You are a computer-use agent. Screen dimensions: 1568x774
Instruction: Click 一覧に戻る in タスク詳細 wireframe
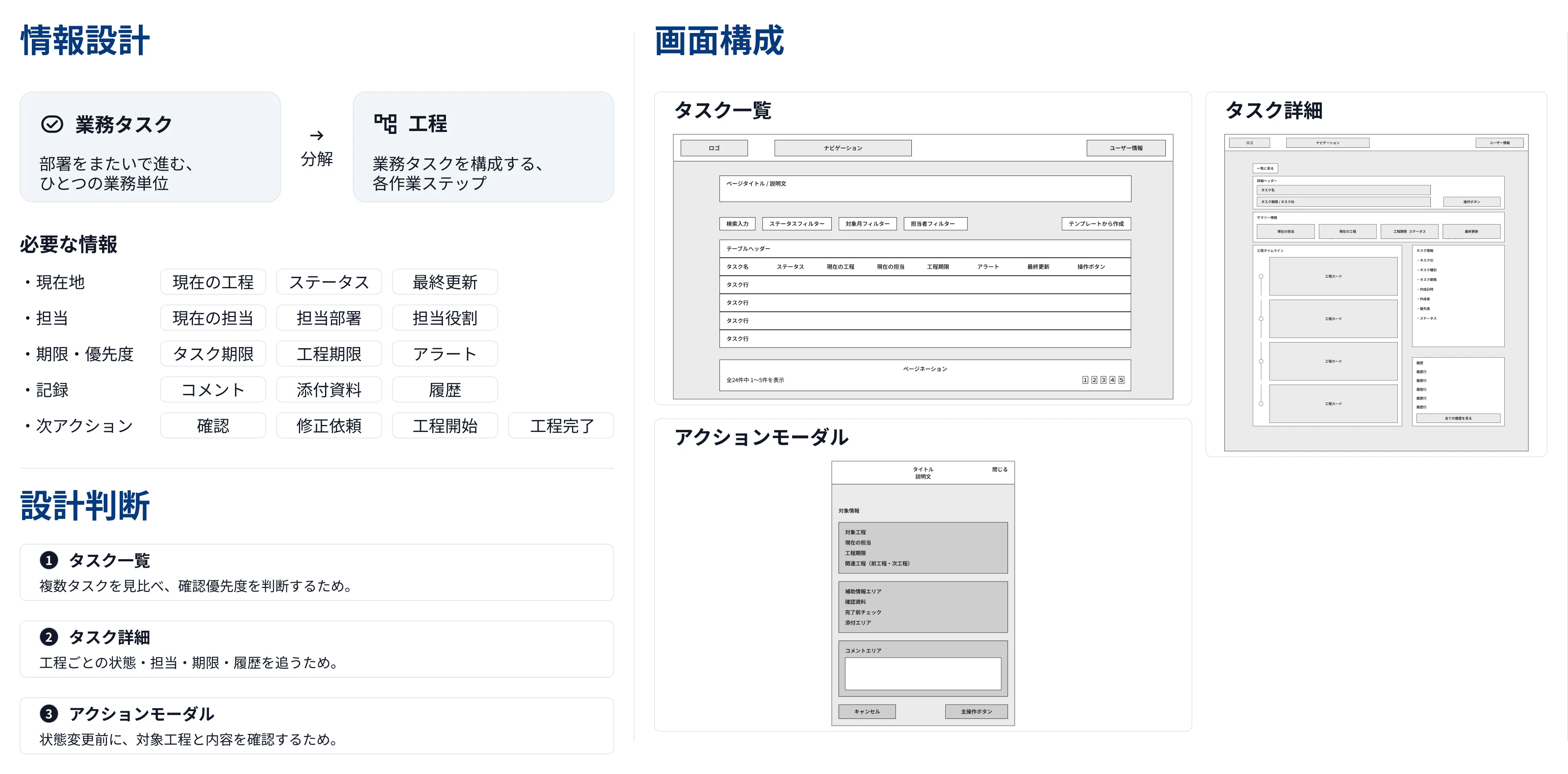coord(1265,168)
